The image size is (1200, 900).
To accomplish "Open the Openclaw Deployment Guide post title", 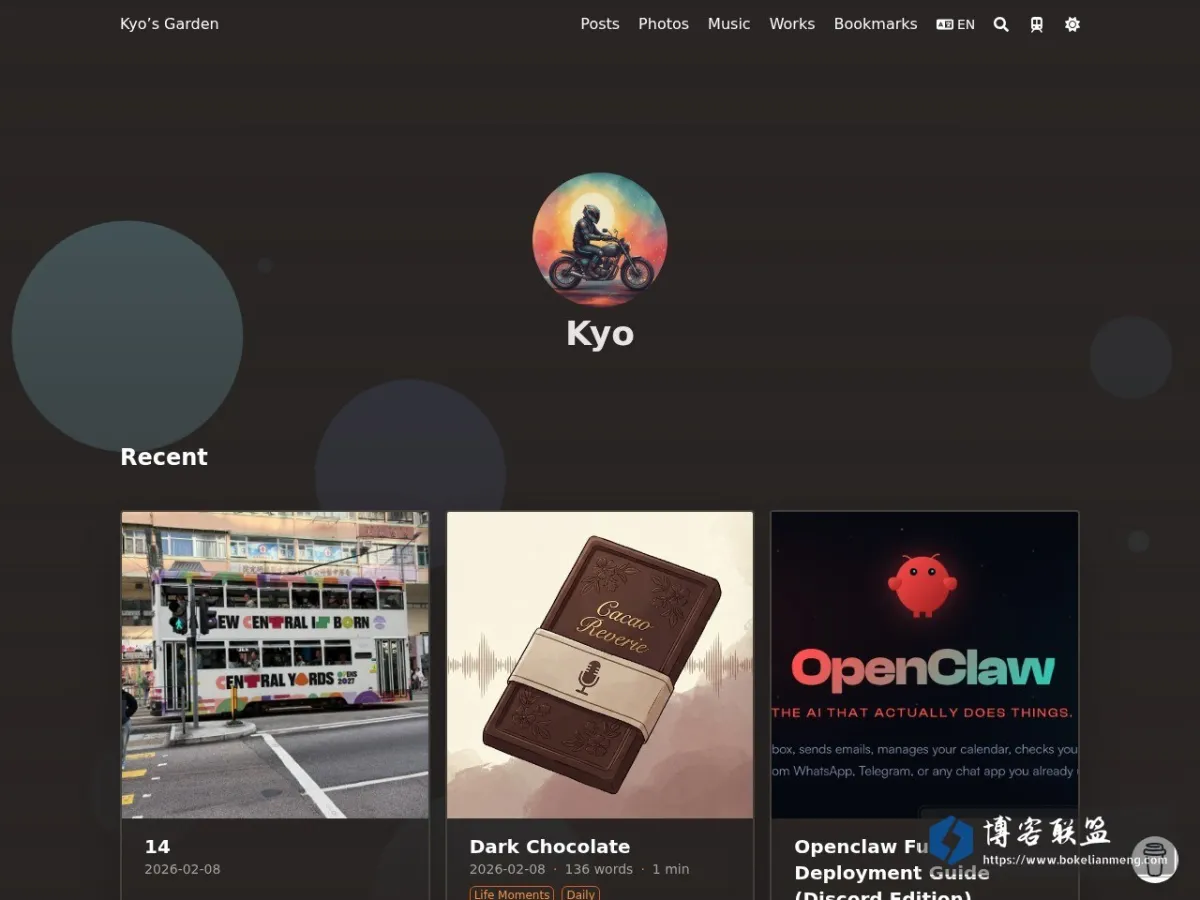I will pos(892,871).
